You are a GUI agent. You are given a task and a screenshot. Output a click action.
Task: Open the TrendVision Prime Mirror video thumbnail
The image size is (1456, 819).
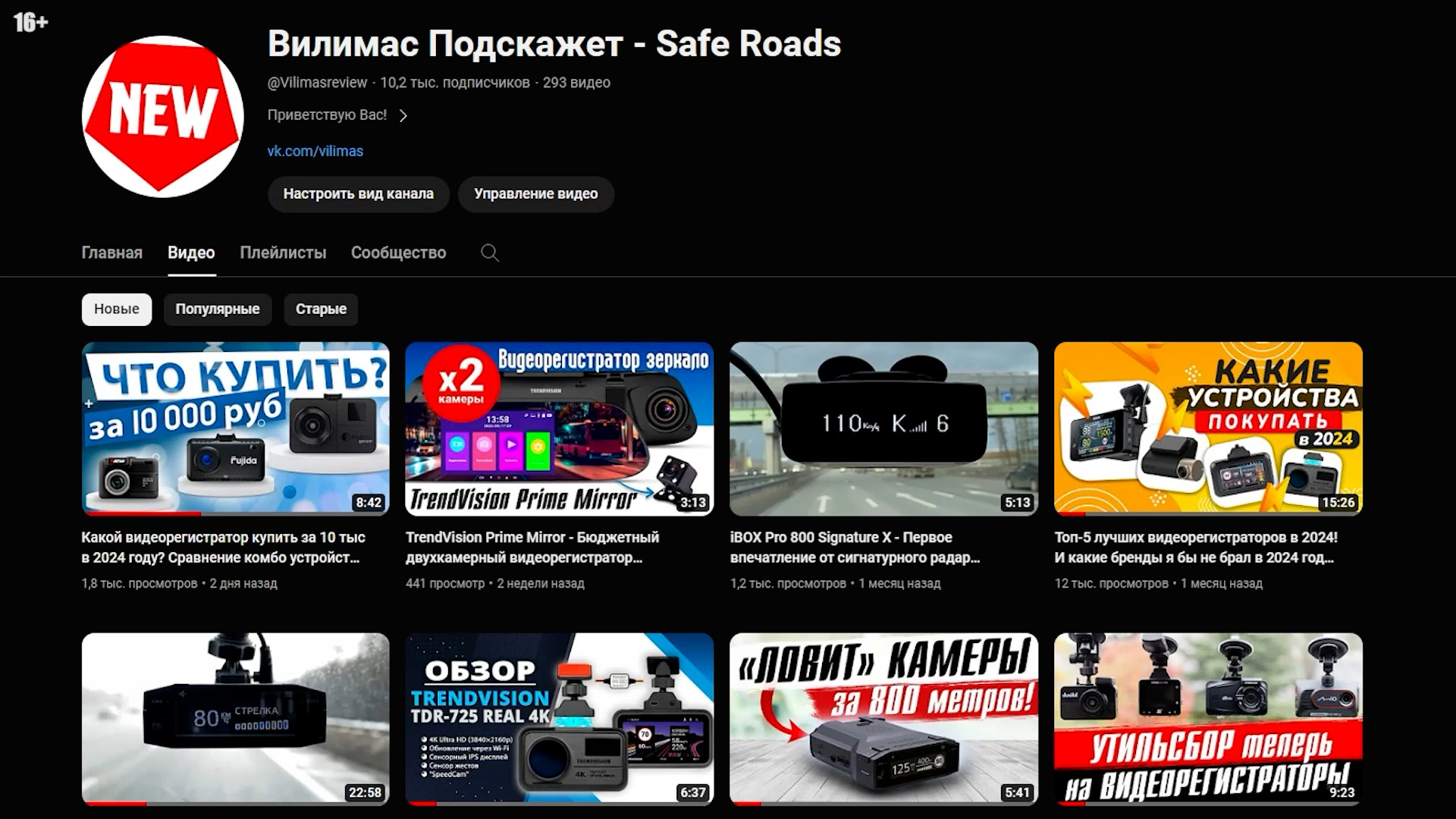(x=560, y=428)
